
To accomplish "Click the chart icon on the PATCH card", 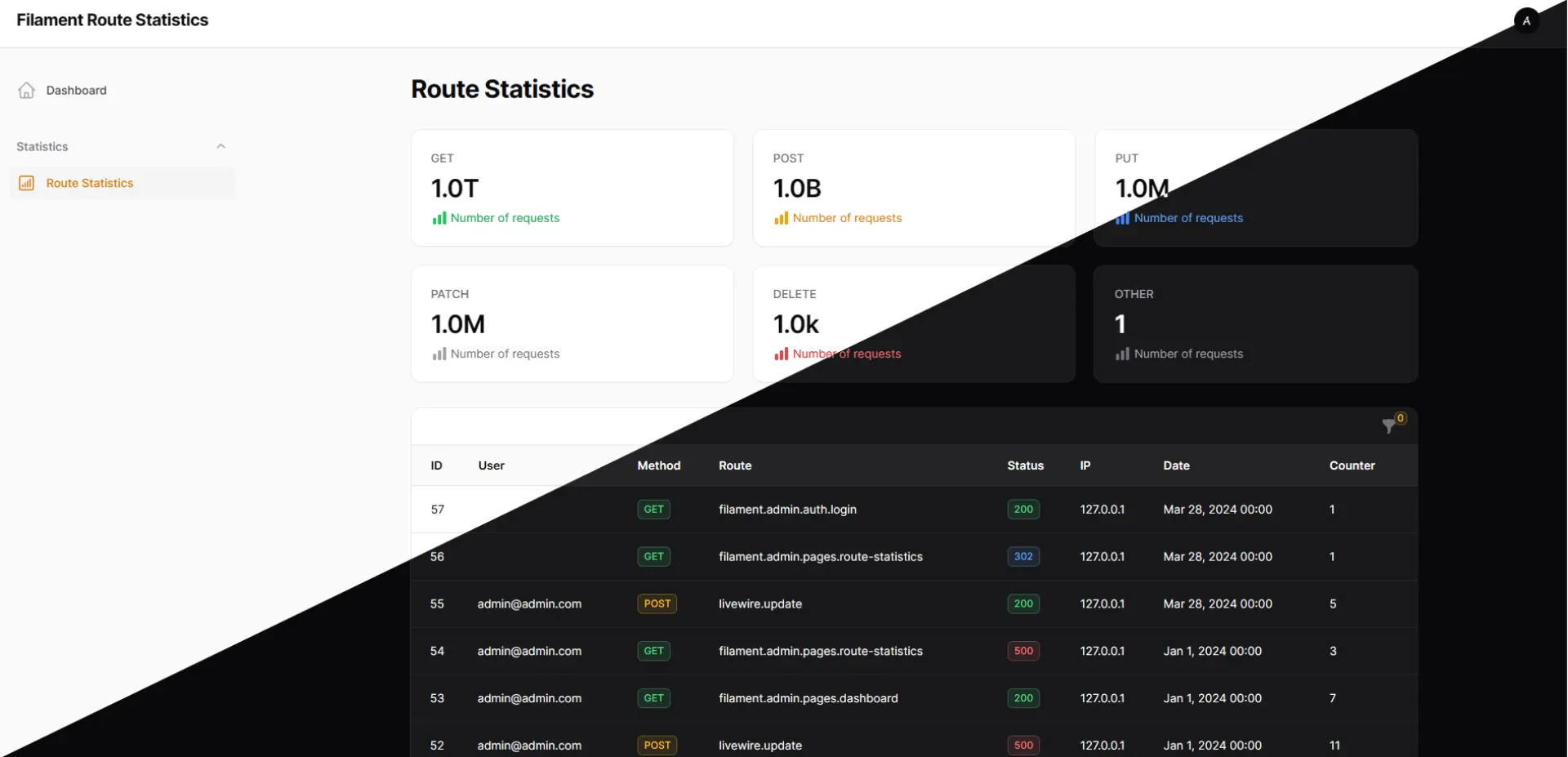I will pyautogui.click(x=439, y=354).
